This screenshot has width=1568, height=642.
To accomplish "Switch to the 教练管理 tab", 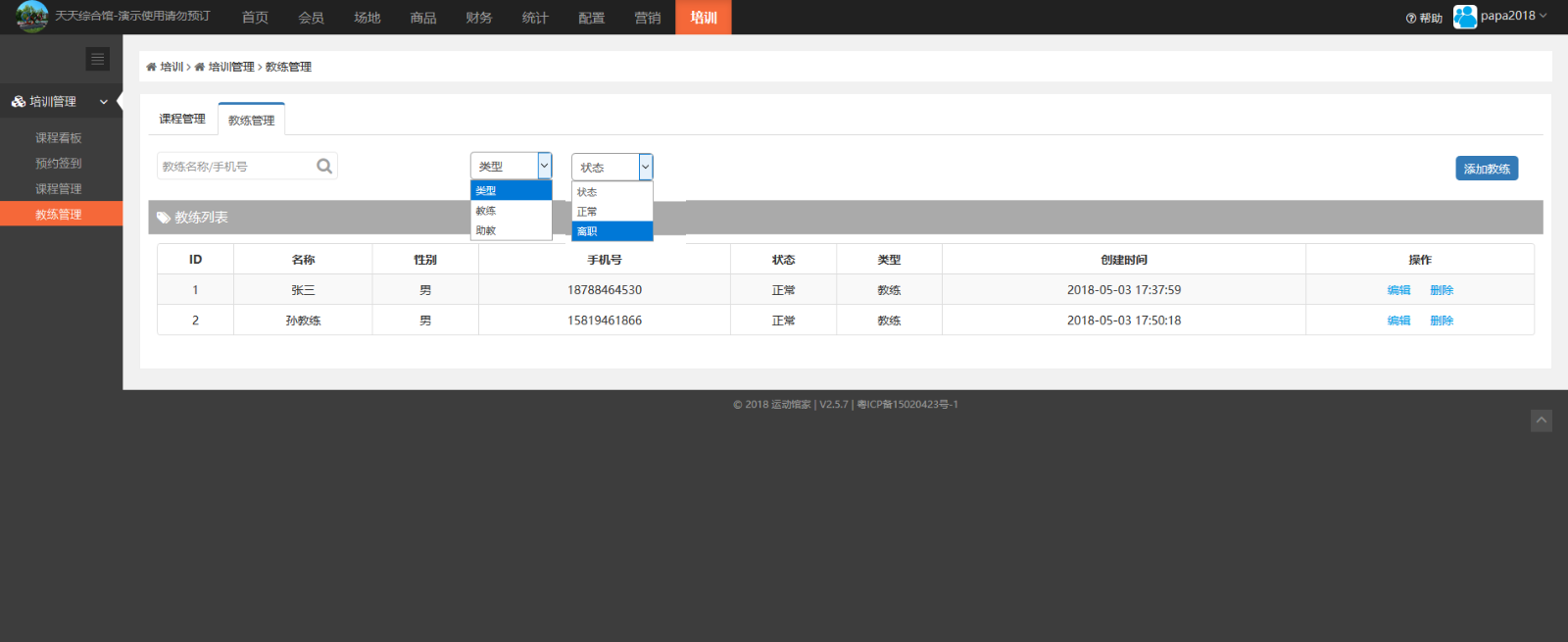I will point(252,120).
